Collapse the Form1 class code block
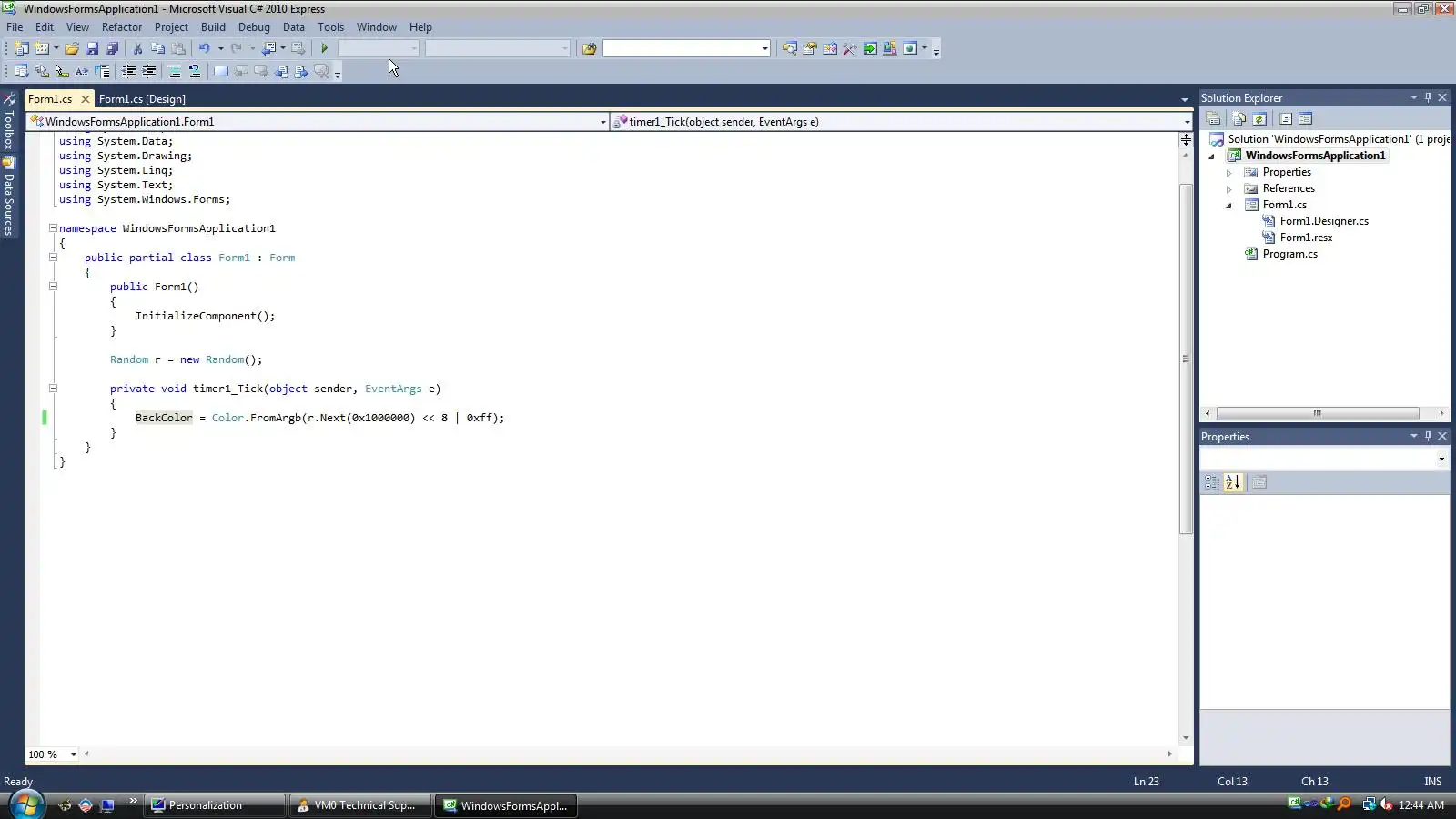 (x=53, y=258)
